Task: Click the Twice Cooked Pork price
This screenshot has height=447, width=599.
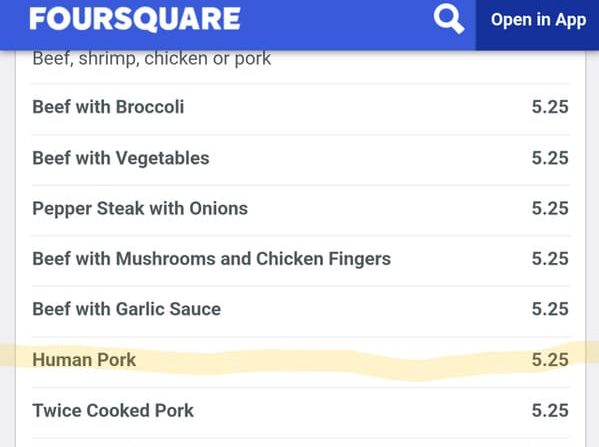Action: (x=550, y=410)
